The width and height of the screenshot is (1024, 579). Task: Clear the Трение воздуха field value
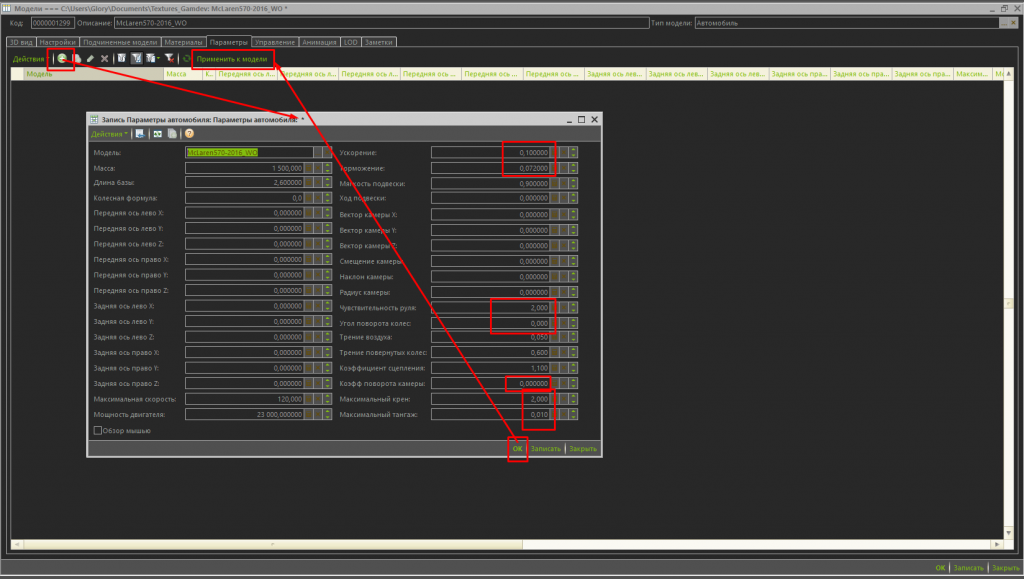click(564, 337)
